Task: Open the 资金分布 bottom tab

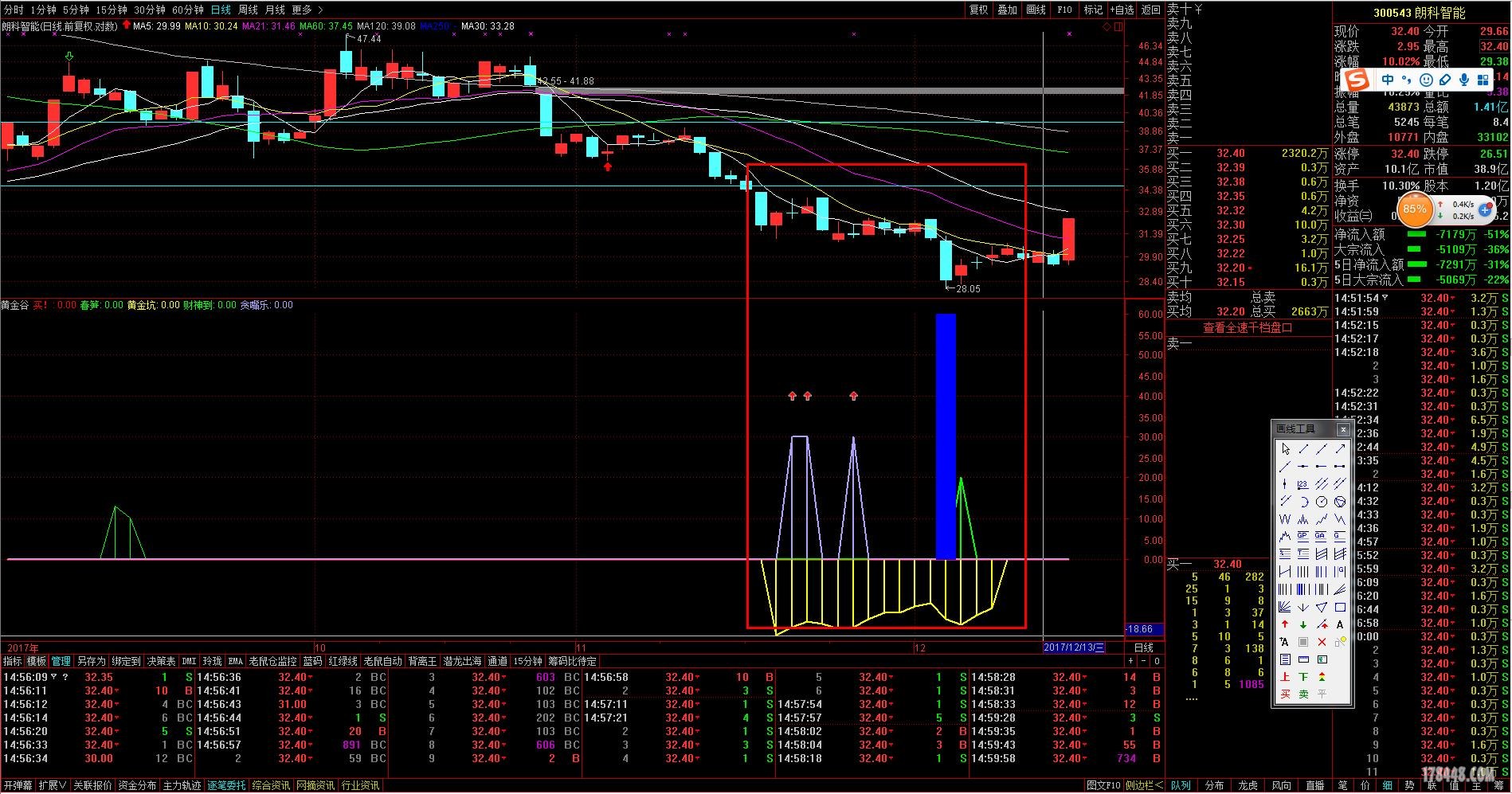Action: (138, 785)
